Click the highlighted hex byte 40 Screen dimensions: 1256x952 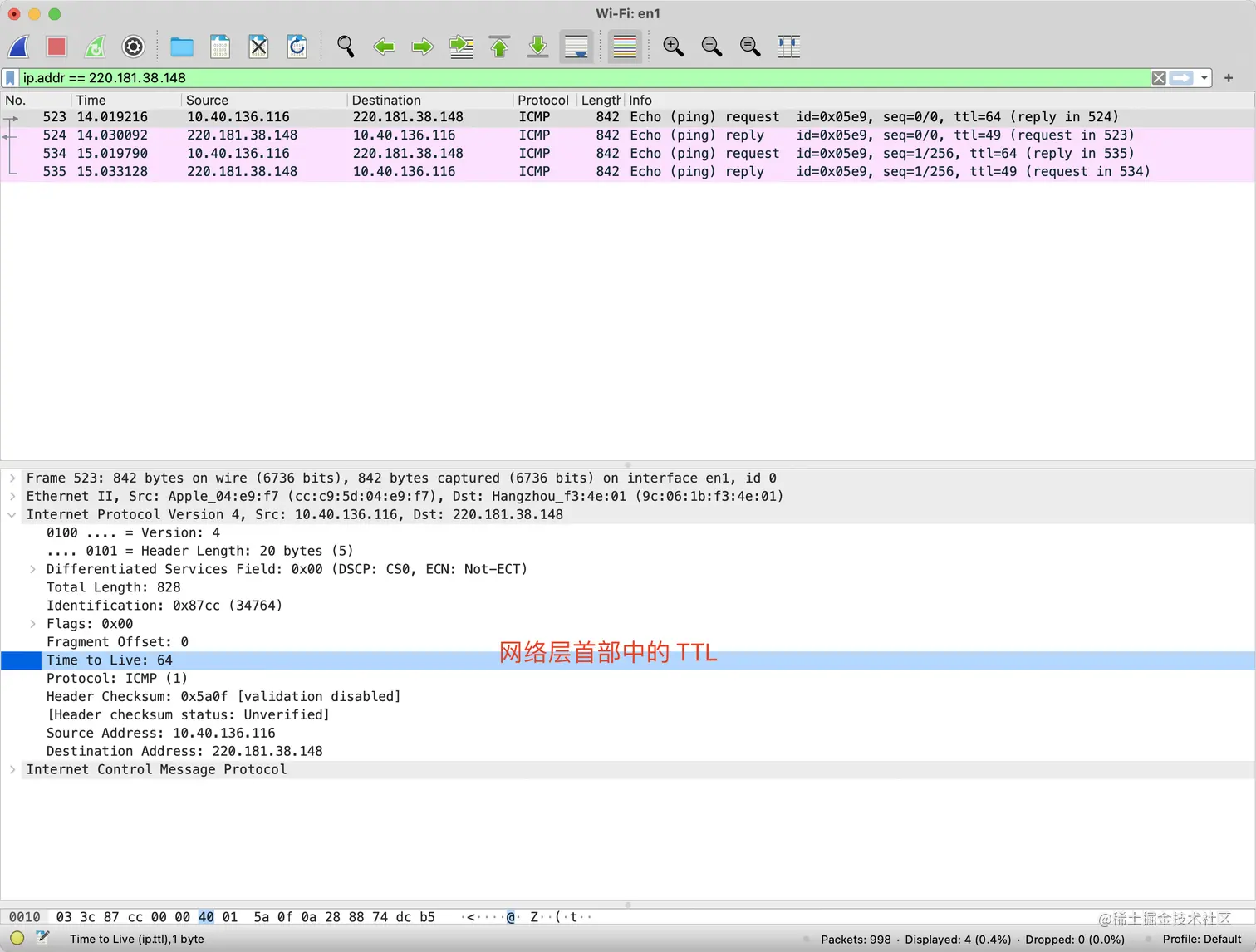[x=206, y=917]
